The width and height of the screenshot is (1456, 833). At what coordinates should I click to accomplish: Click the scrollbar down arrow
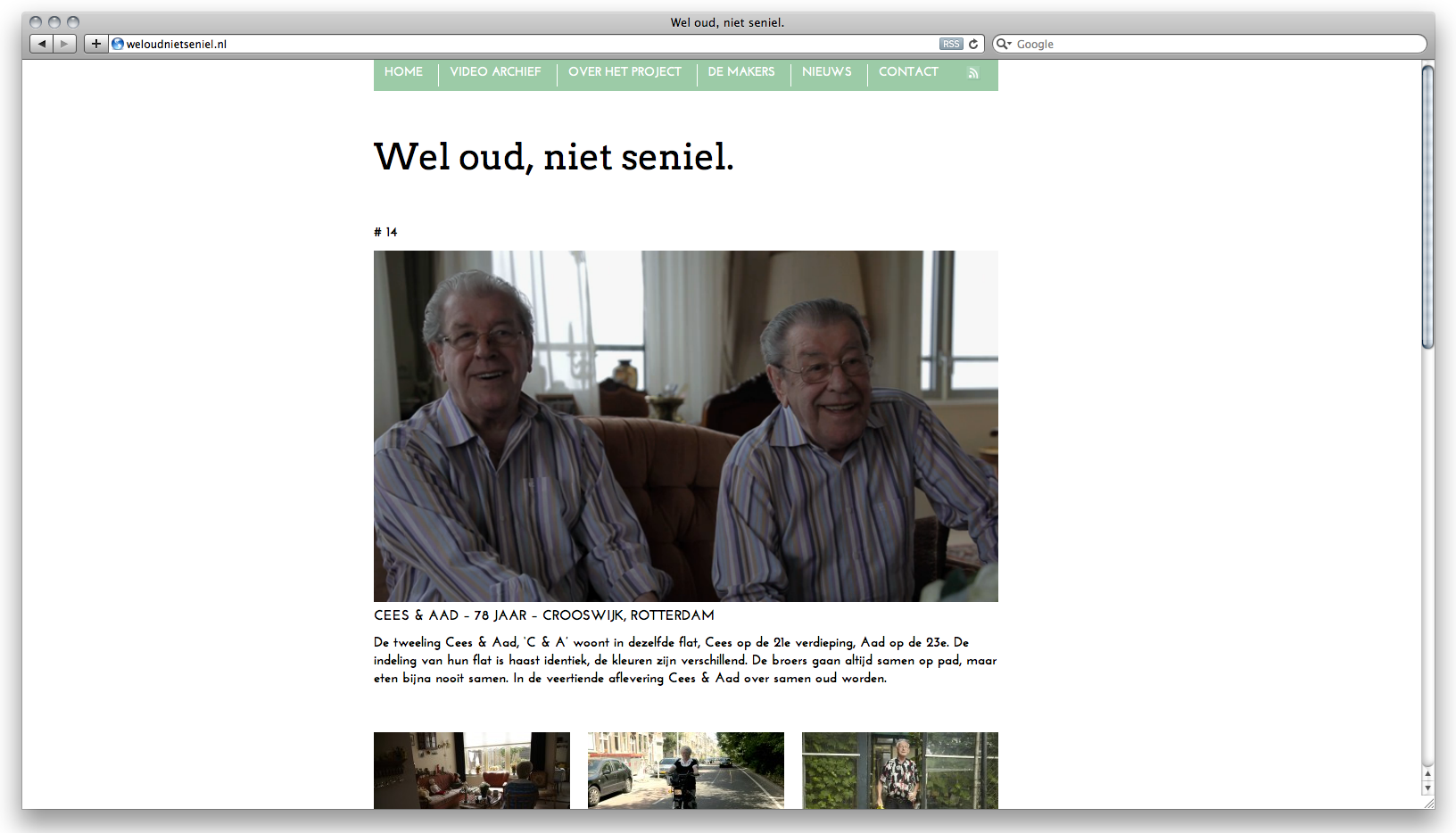pyautogui.click(x=1427, y=788)
